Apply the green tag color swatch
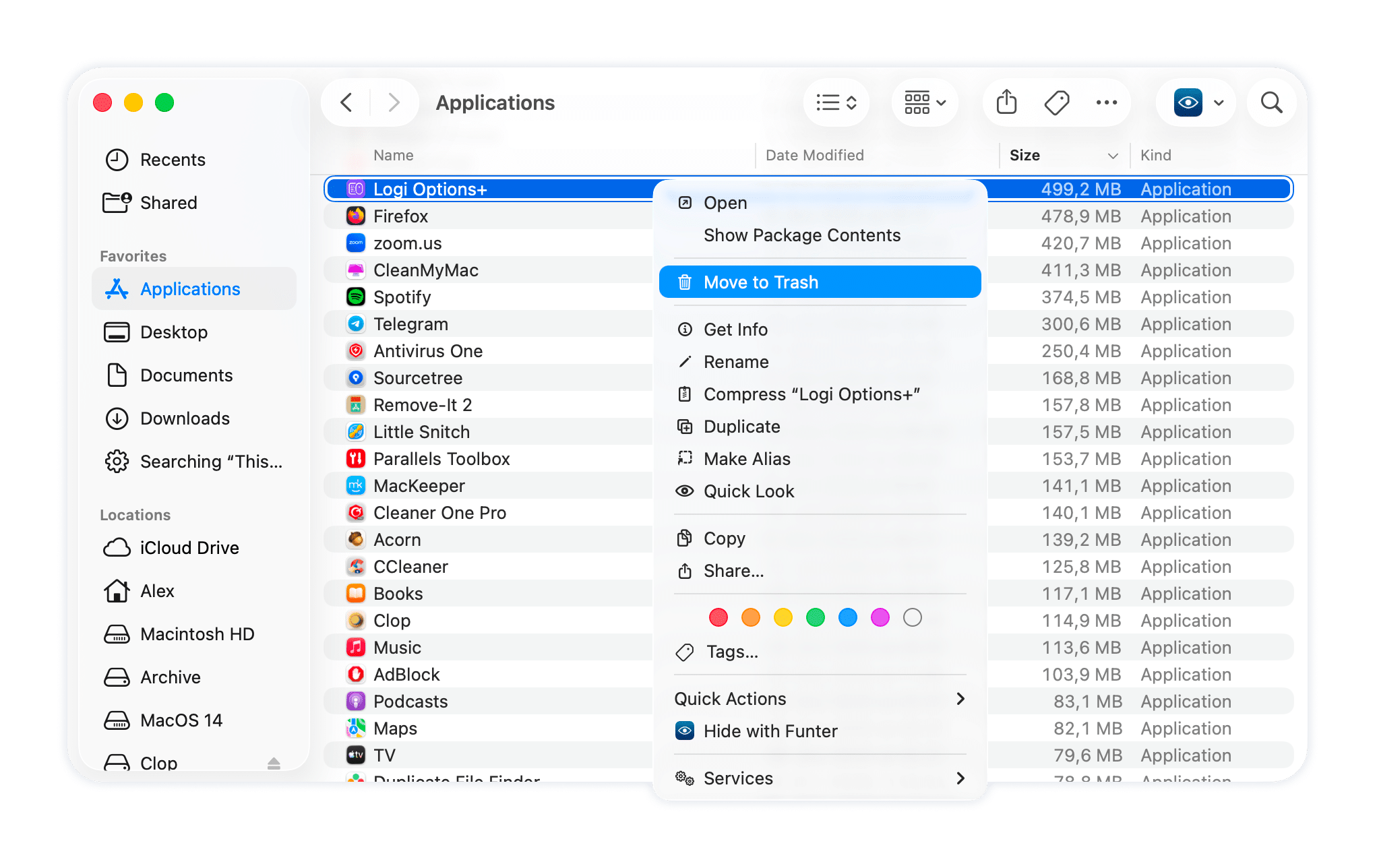The height and width of the screenshot is (868, 1375). 815,617
